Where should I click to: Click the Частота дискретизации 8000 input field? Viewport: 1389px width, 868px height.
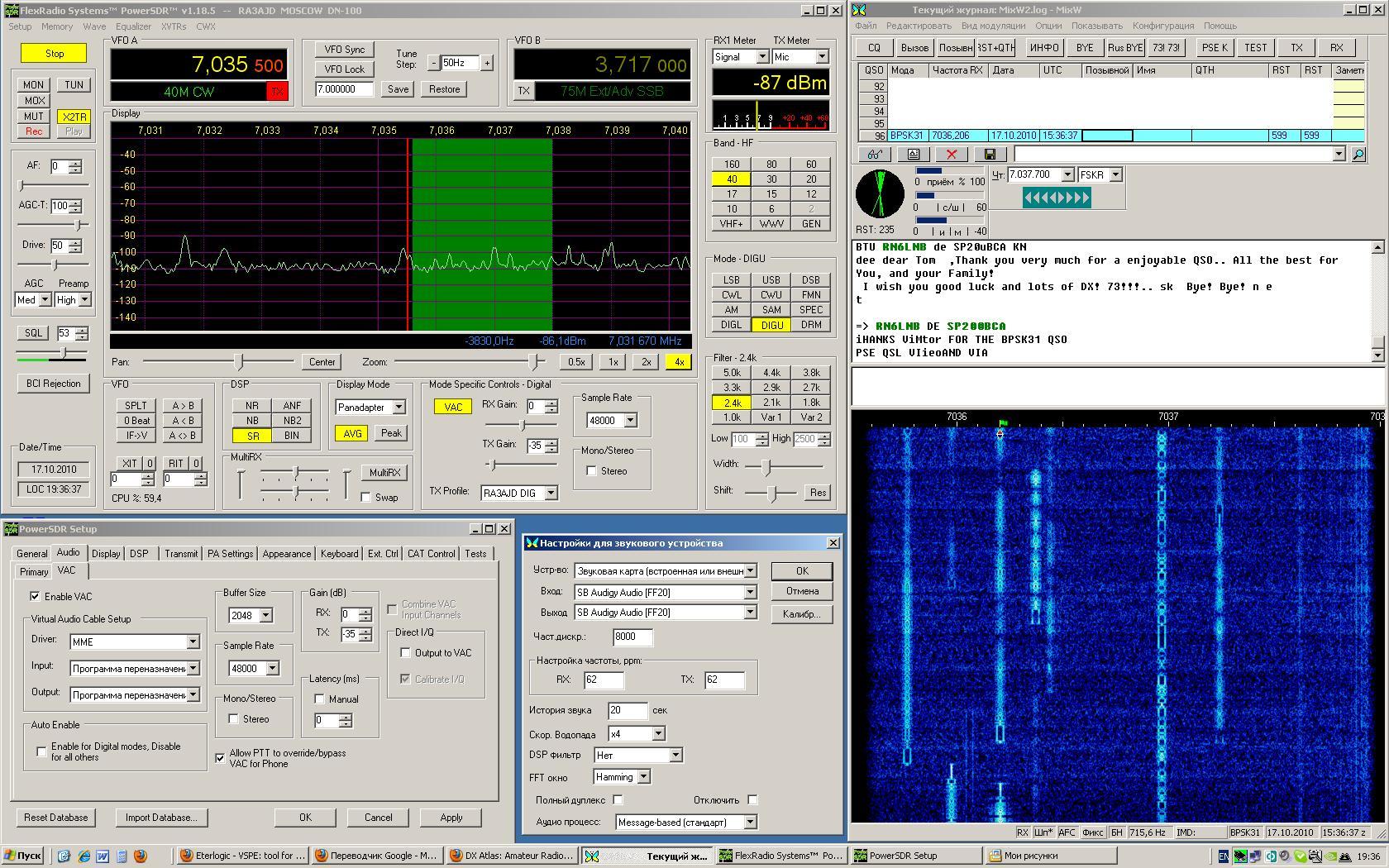pyautogui.click(x=632, y=637)
